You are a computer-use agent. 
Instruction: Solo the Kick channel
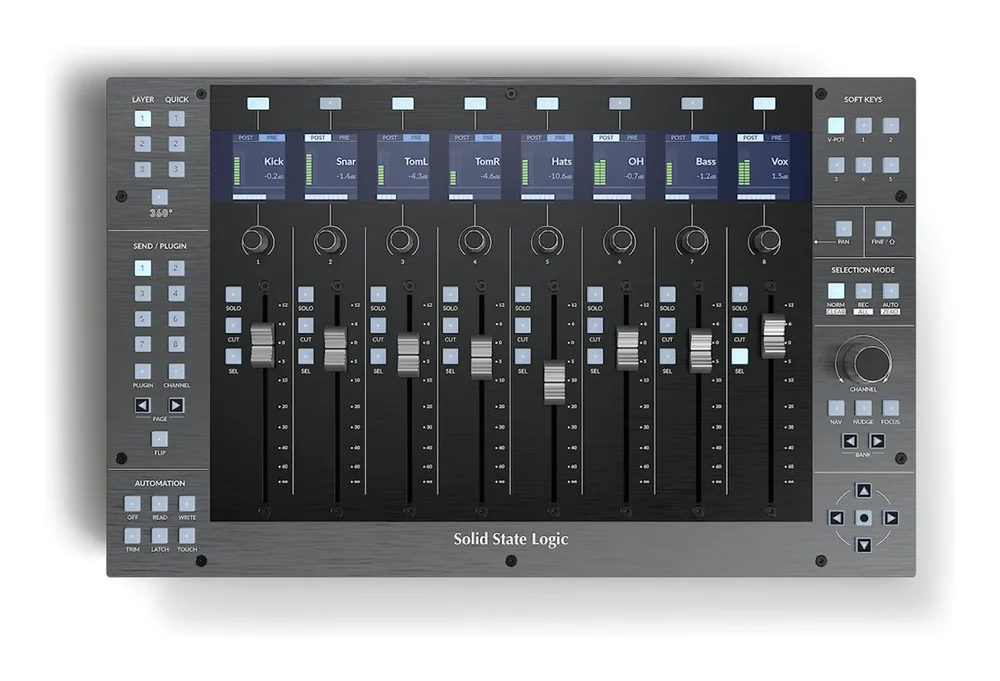[x=233, y=294]
